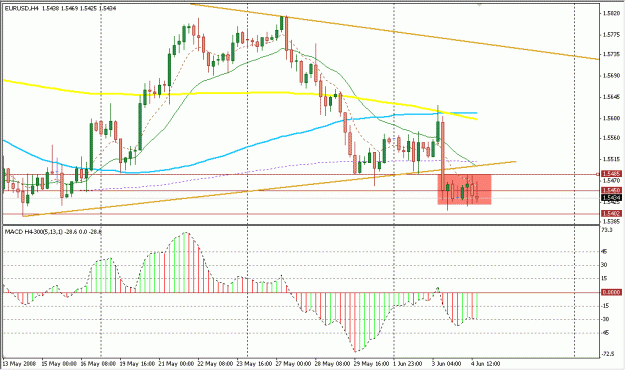Click the 3 Jun 04:00 time label
The height and width of the screenshot is (370, 625).
(x=447, y=364)
